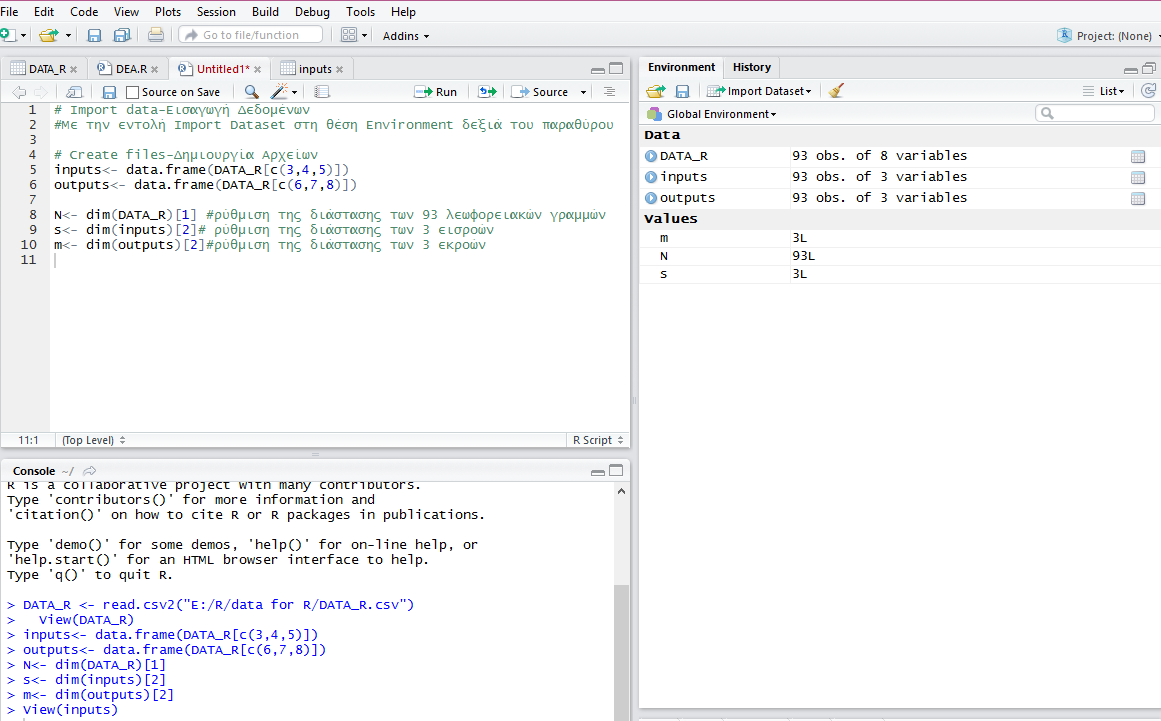This screenshot has width=1161, height=721.
Task: Open find and replace magnifier in the editor
Action: tap(252, 92)
